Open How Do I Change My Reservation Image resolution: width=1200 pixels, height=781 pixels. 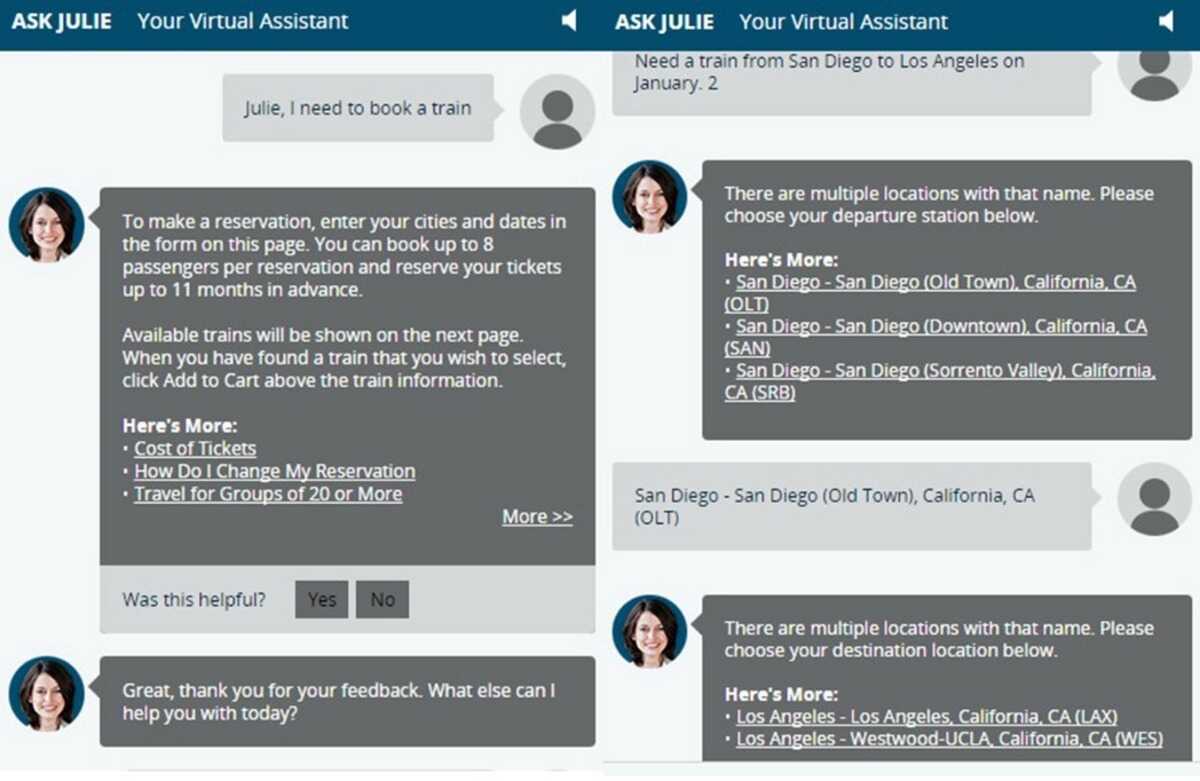tap(274, 471)
